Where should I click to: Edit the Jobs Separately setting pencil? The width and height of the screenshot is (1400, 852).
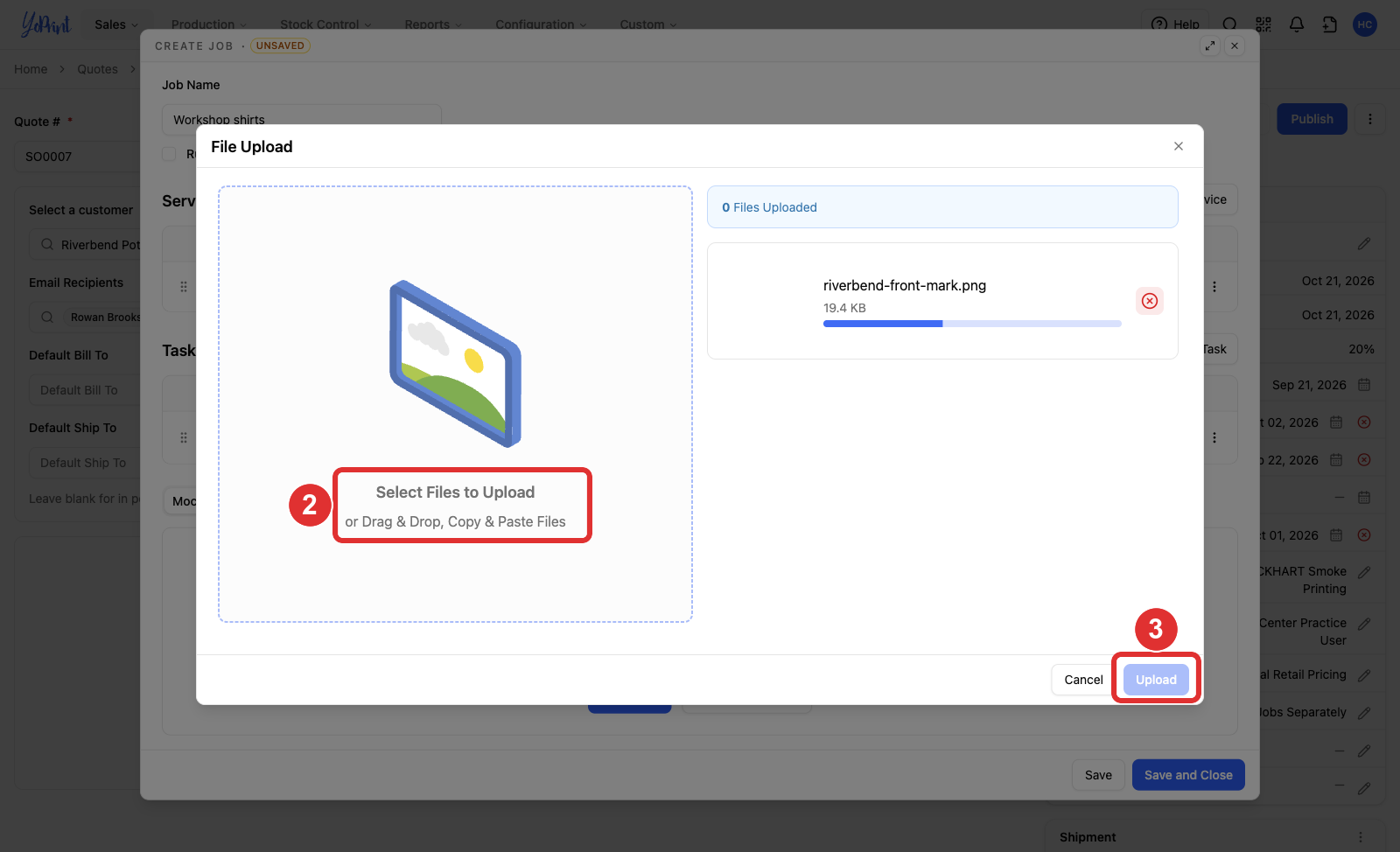click(x=1364, y=713)
